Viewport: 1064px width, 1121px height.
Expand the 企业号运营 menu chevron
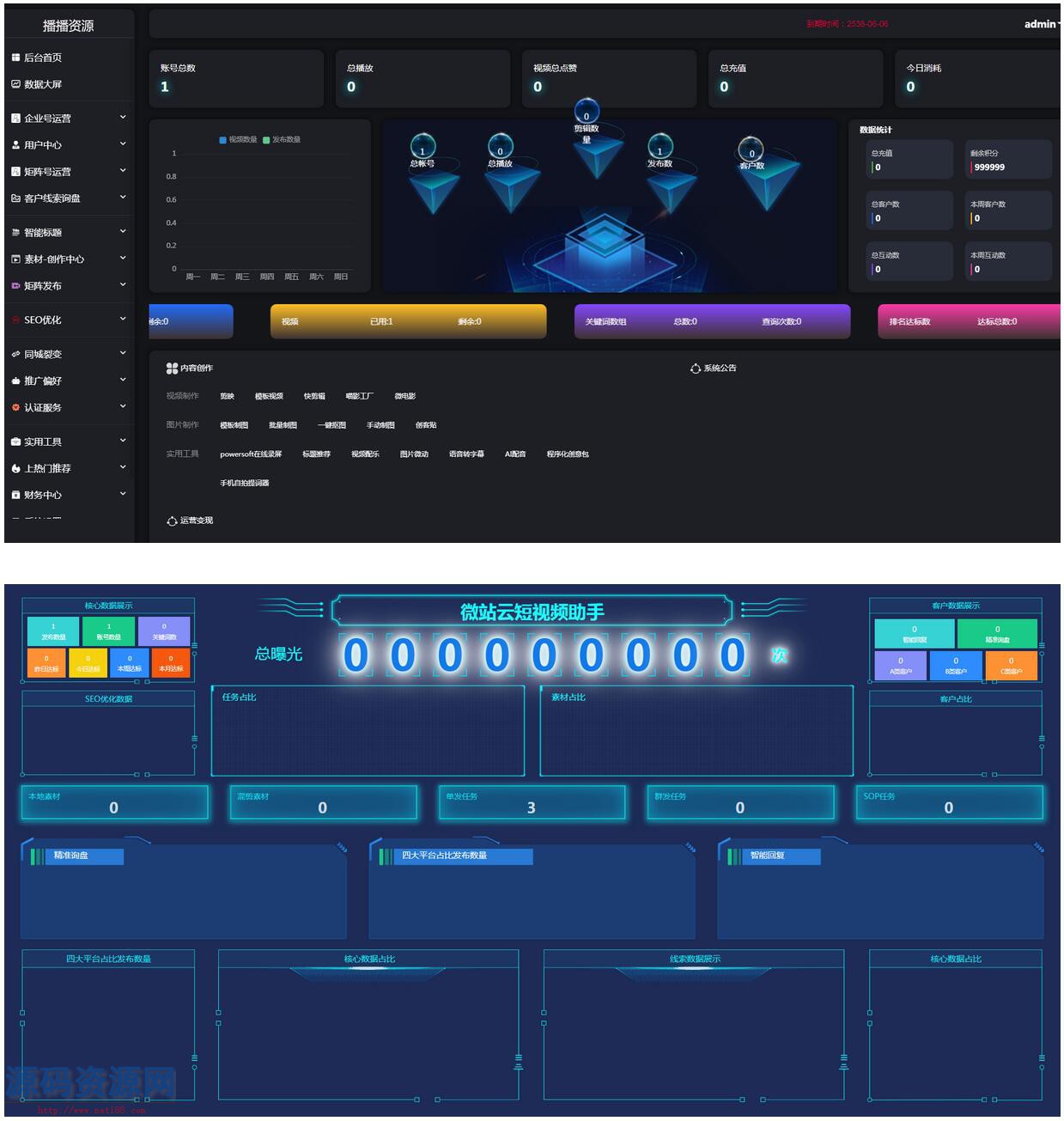pyautogui.click(x=123, y=118)
